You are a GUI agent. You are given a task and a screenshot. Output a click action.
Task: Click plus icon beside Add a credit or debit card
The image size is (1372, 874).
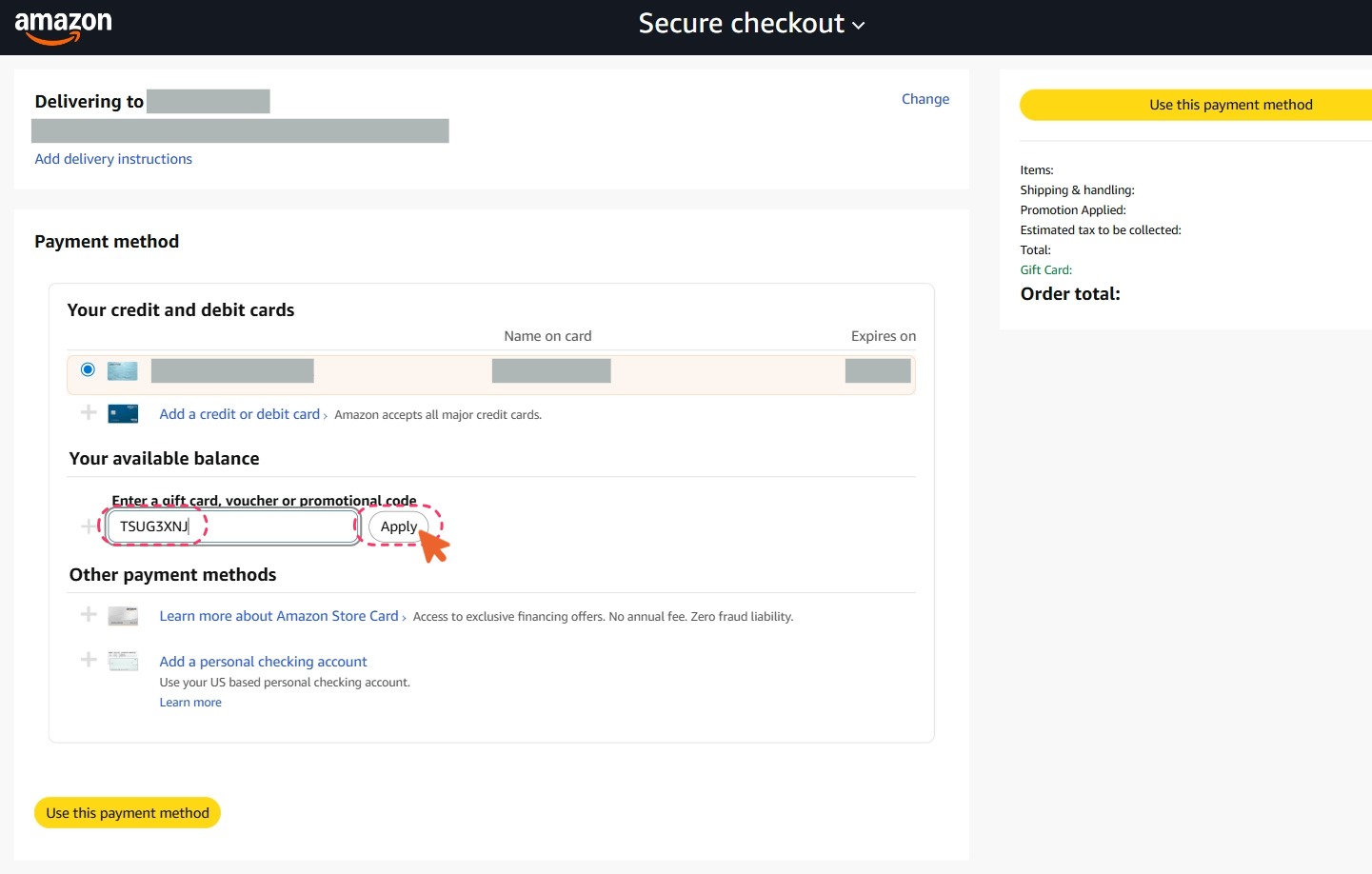89,412
